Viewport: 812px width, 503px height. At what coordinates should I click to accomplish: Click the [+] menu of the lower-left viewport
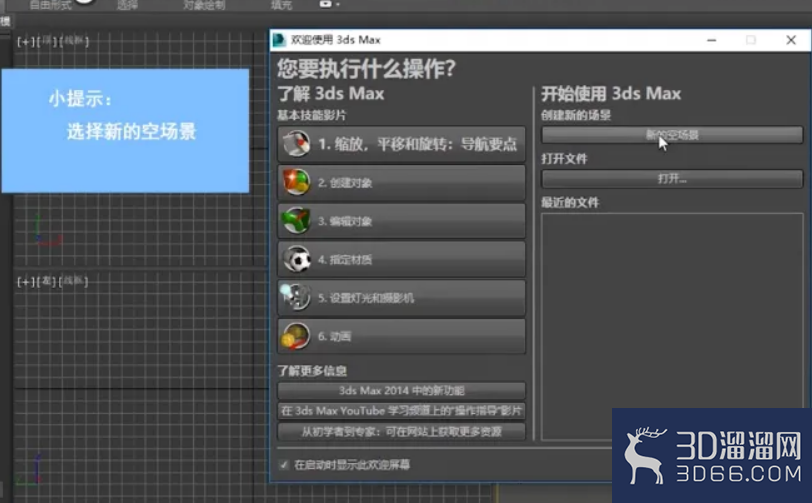tap(25, 282)
